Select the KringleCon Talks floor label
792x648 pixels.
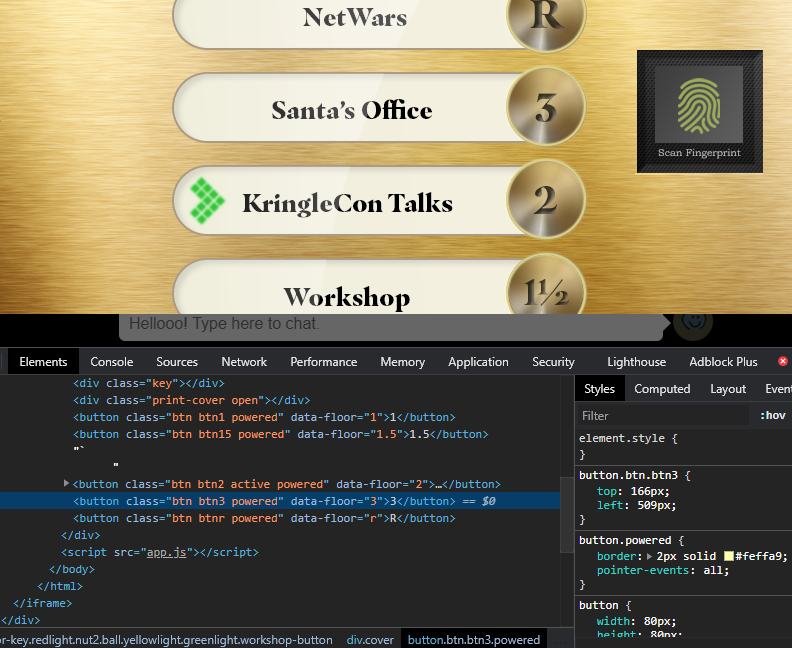point(348,203)
